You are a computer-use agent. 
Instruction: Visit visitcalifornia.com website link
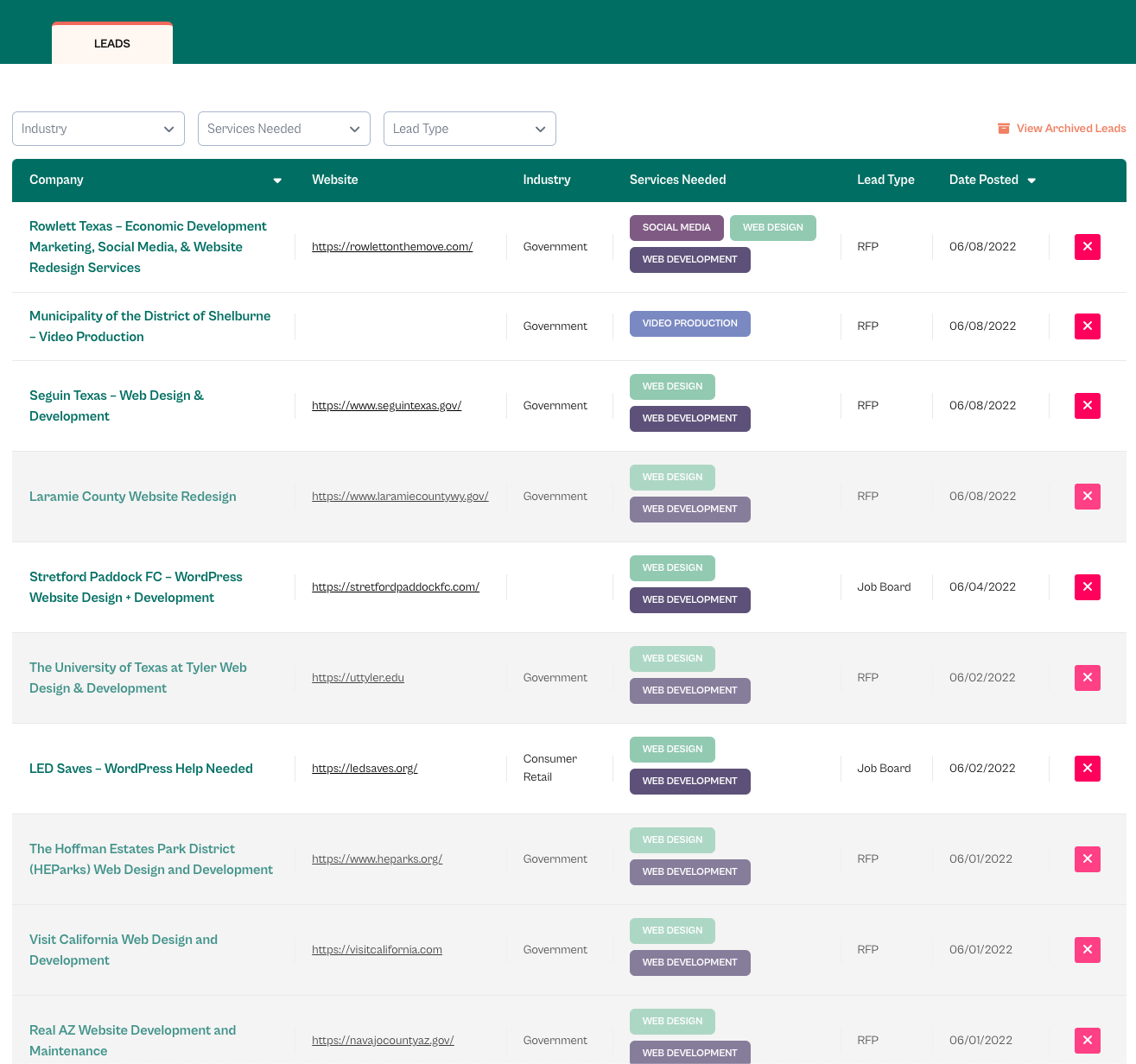coord(377,950)
